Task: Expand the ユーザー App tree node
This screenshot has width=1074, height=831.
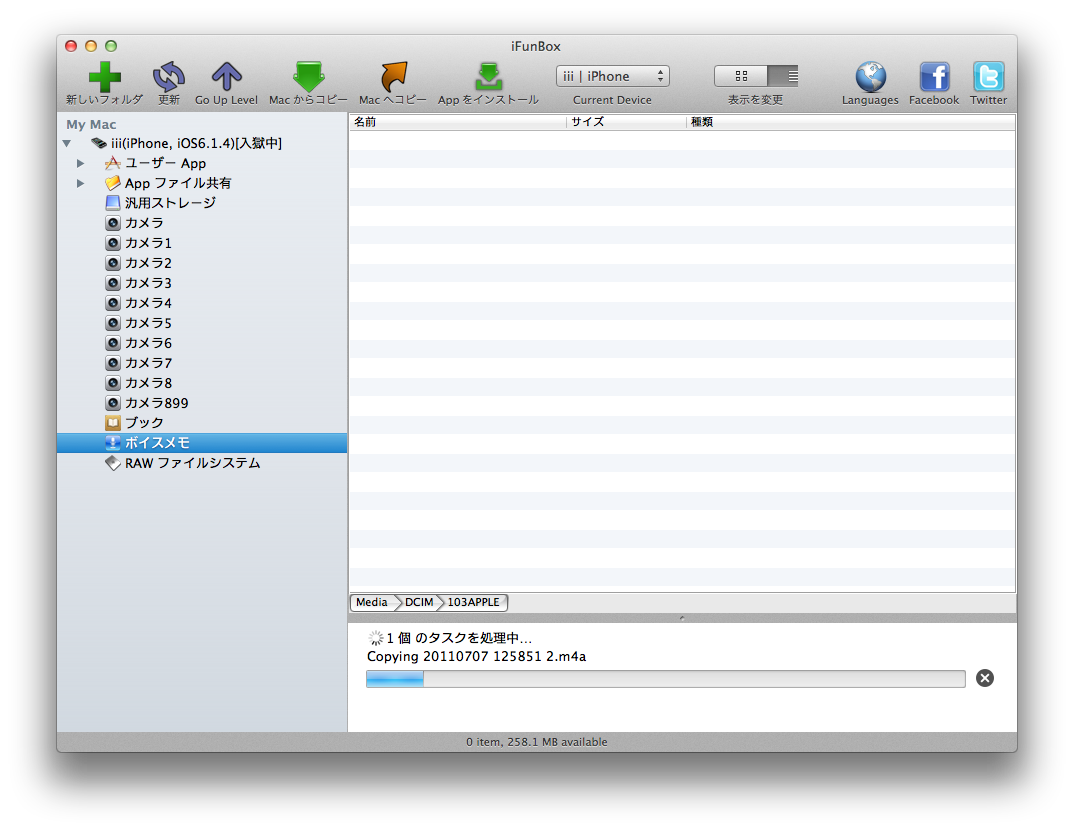Action: pos(81,163)
